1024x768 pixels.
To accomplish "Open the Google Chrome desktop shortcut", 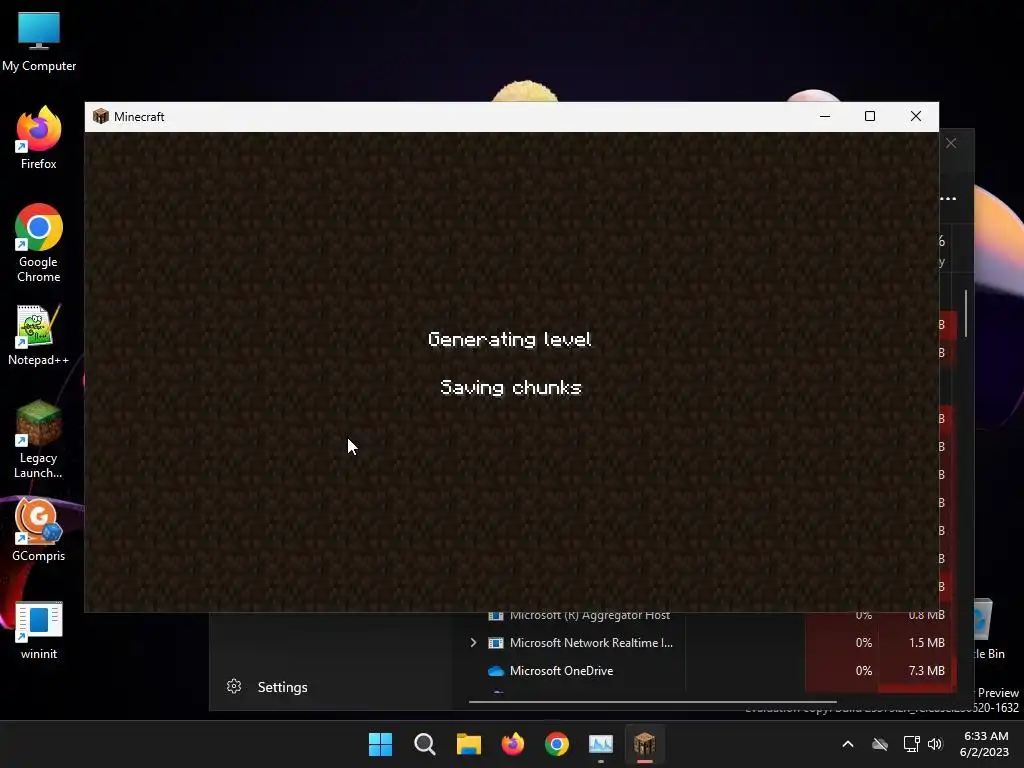I will tap(39, 243).
